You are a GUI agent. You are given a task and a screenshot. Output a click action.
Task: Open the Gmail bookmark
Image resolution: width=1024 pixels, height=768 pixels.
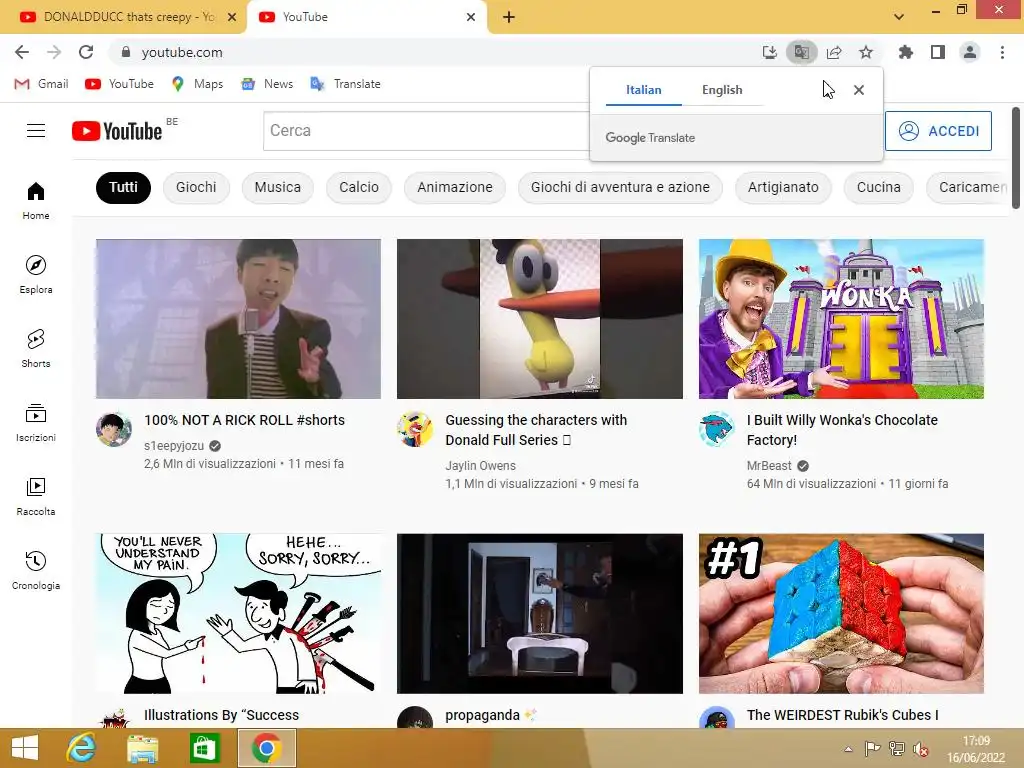[41, 84]
